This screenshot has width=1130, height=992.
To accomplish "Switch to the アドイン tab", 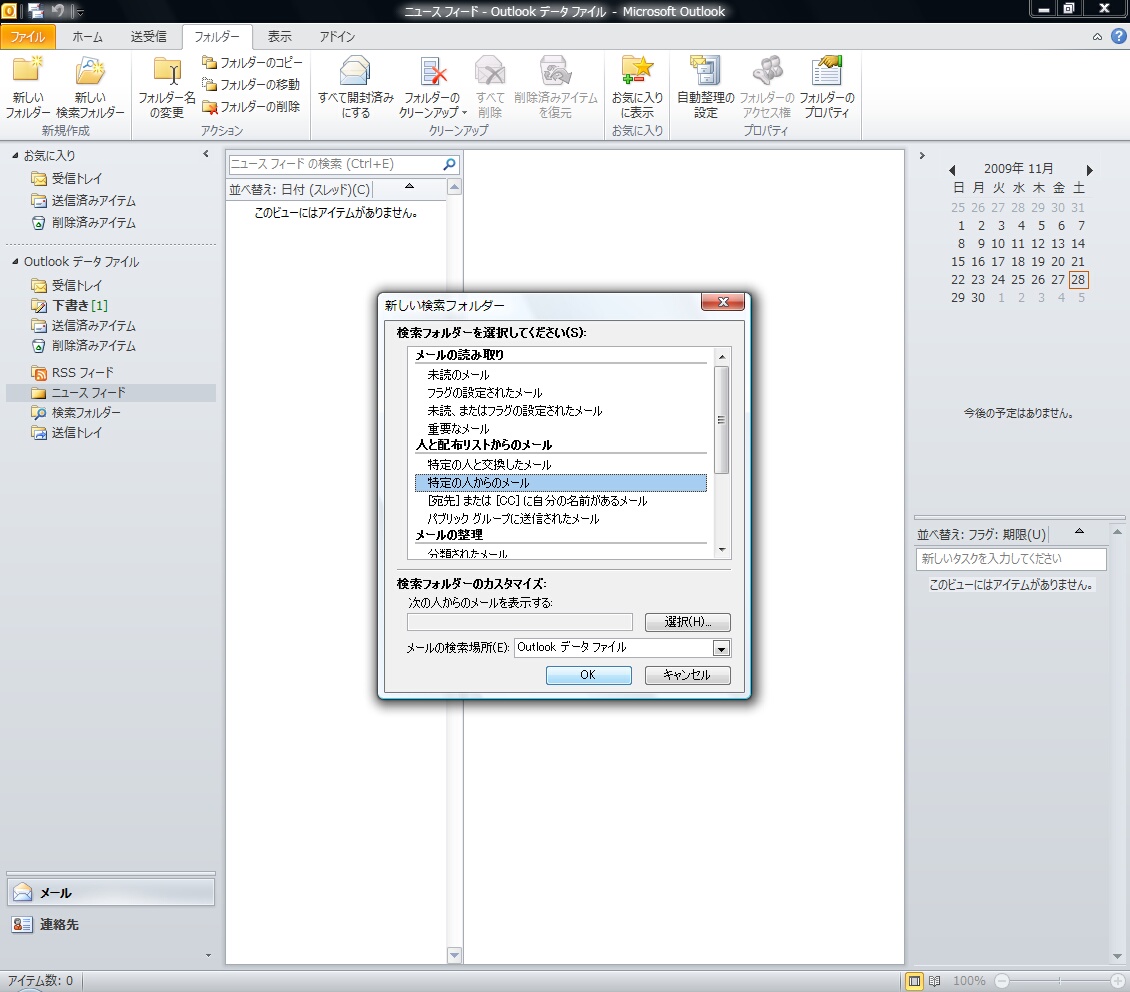I will pyautogui.click(x=337, y=37).
